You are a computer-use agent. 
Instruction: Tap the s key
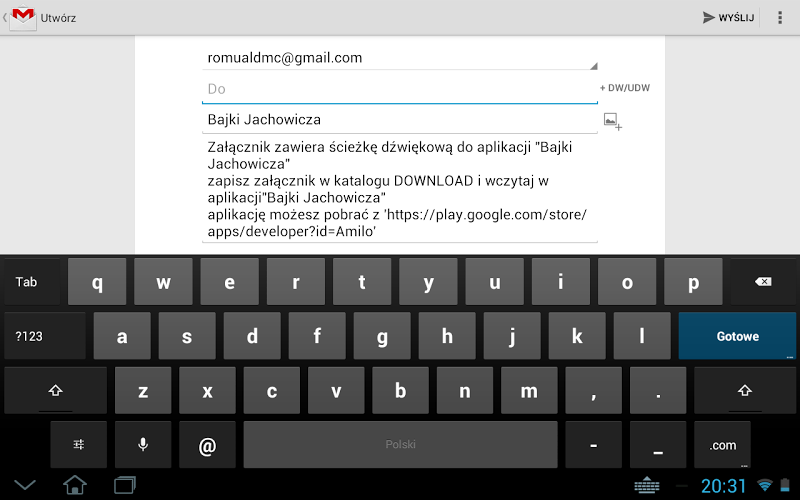[187, 336]
